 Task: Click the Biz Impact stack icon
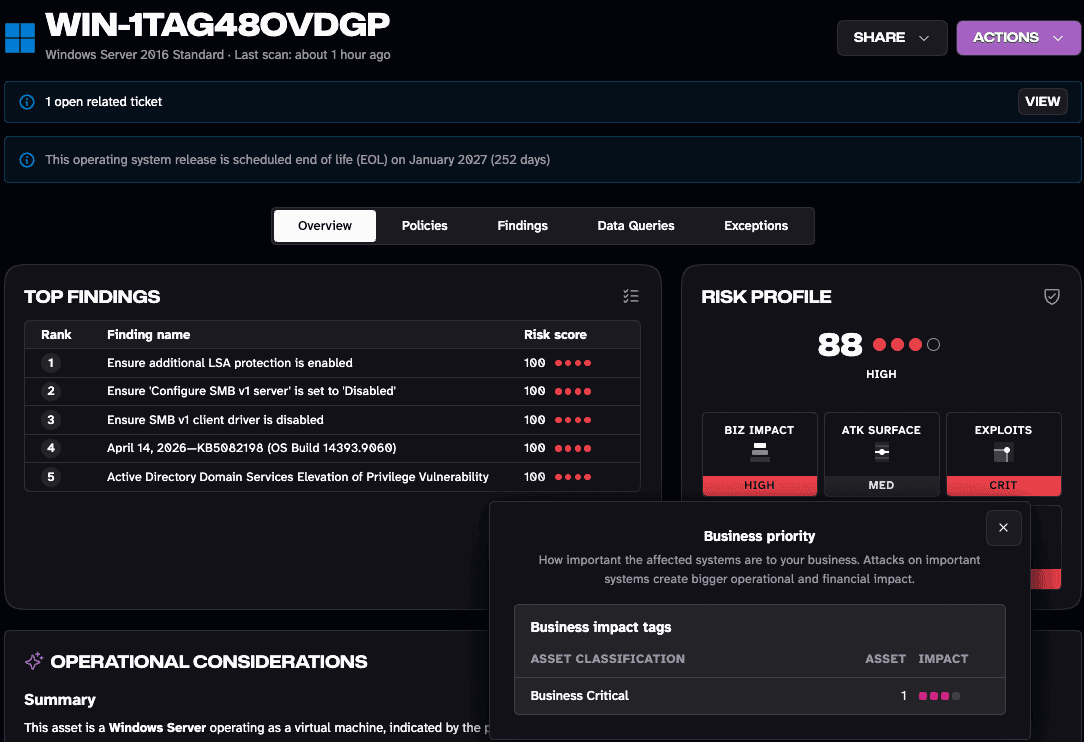[x=760, y=452]
